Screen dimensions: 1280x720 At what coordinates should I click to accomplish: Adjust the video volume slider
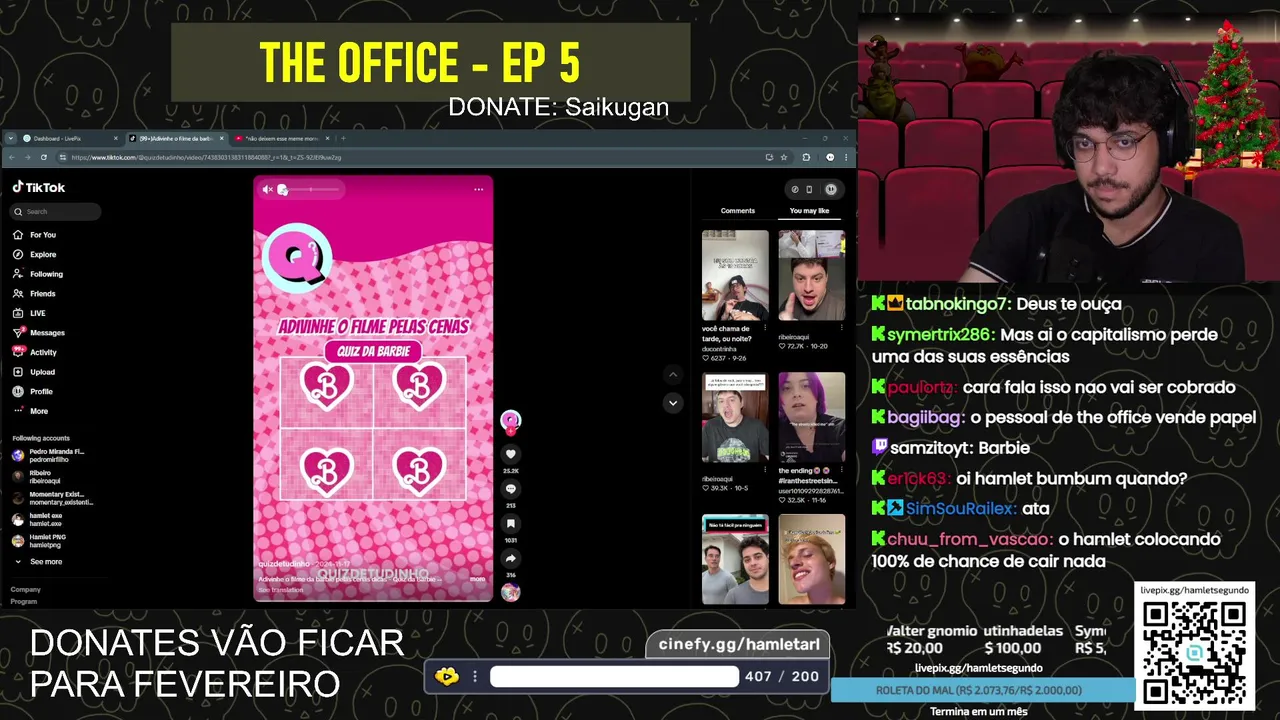(x=308, y=189)
